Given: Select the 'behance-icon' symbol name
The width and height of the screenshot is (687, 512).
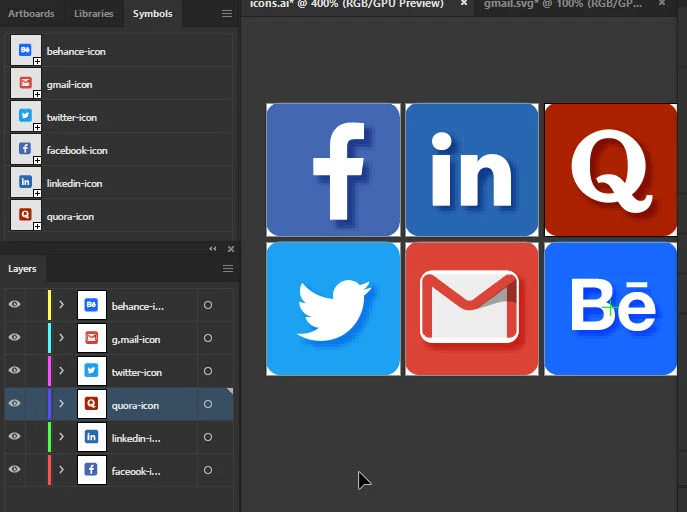Looking at the screenshot, I should 76,52.
